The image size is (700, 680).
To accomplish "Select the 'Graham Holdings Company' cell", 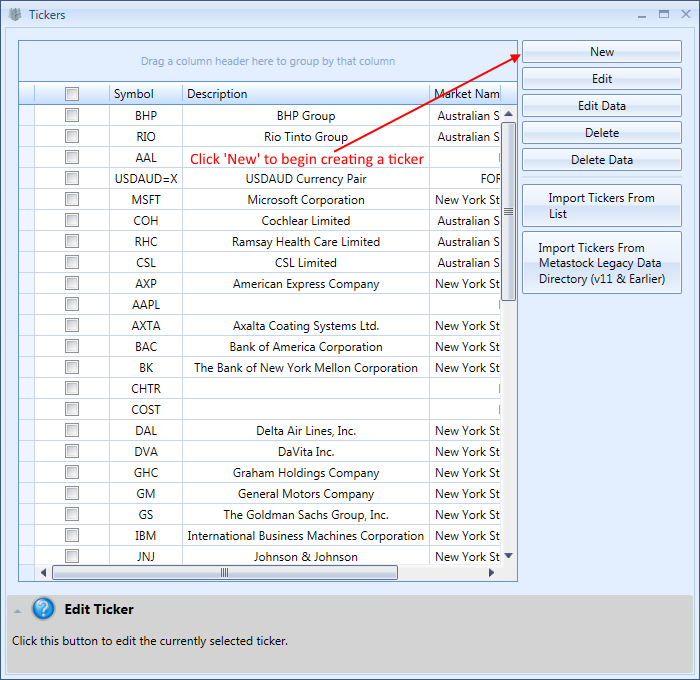I will coord(306,472).
